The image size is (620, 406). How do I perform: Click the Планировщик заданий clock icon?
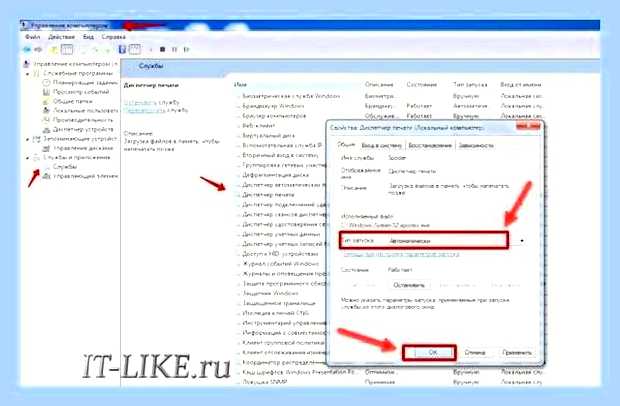(x=46, y=83)
